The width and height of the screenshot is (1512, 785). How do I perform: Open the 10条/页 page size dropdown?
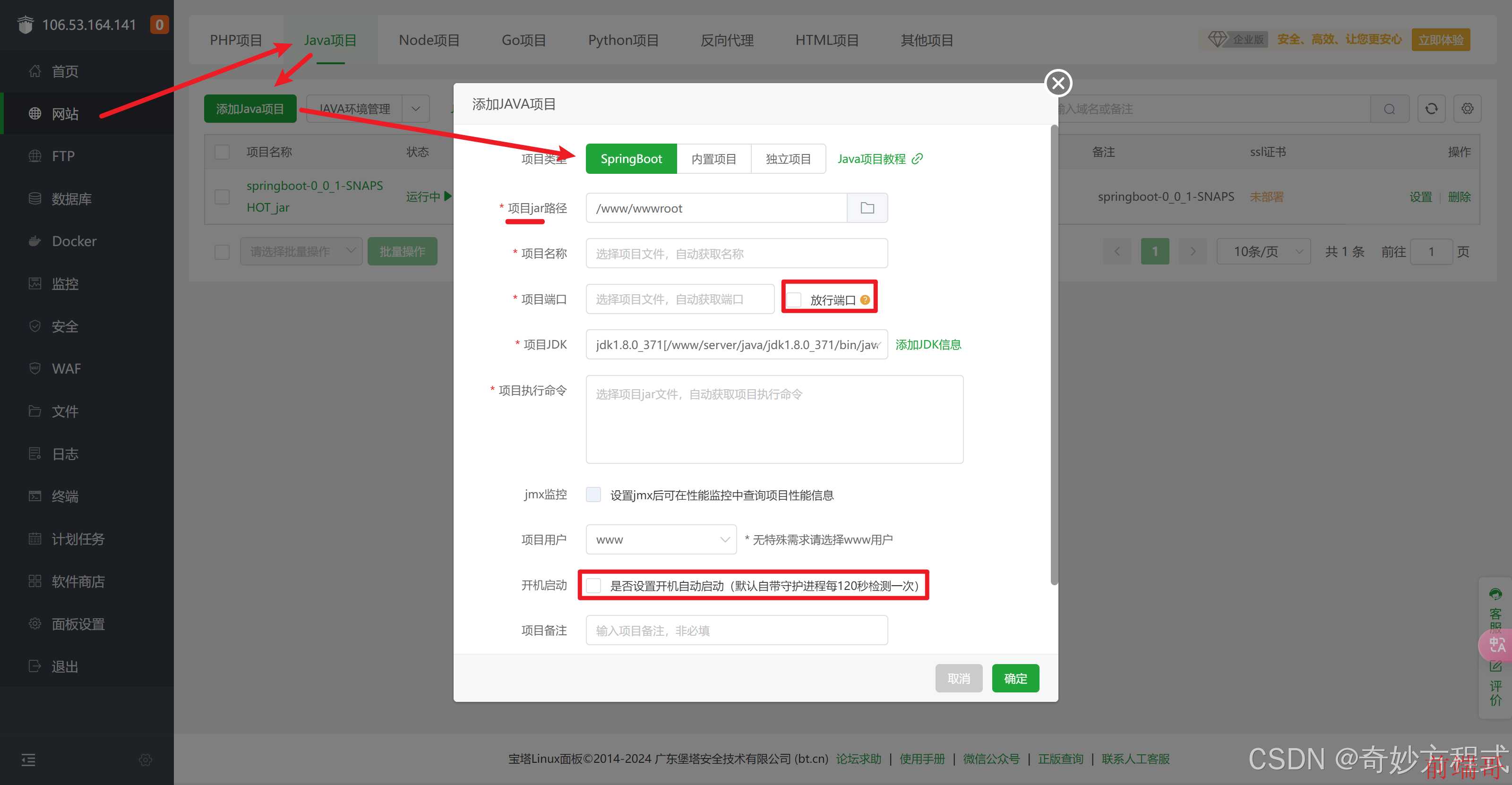pos(1263,252)
